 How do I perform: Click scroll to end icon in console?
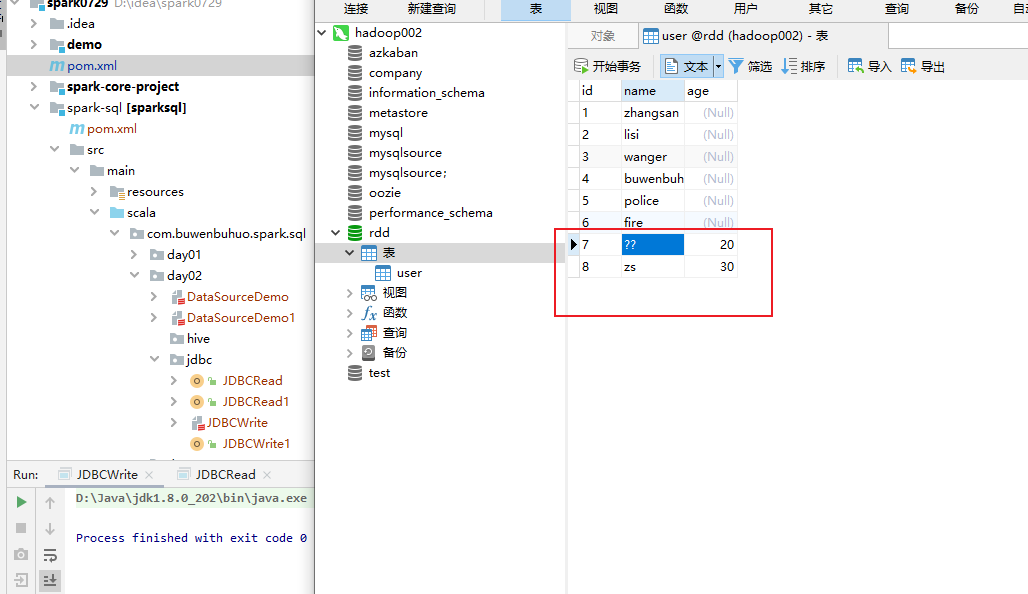50,580
